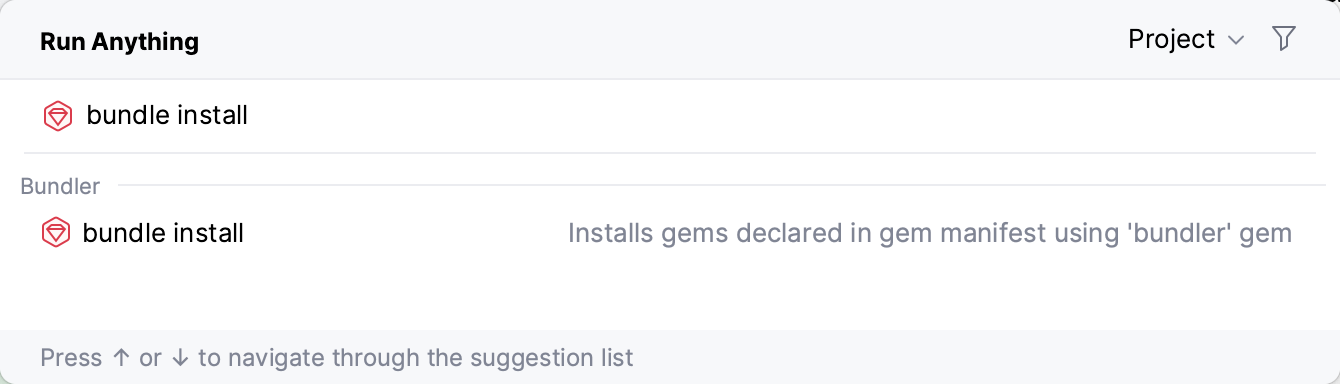Focus the 'bundle install' command input field
Viewport: 1340px width, 384px height.
[x=670, y=116]
